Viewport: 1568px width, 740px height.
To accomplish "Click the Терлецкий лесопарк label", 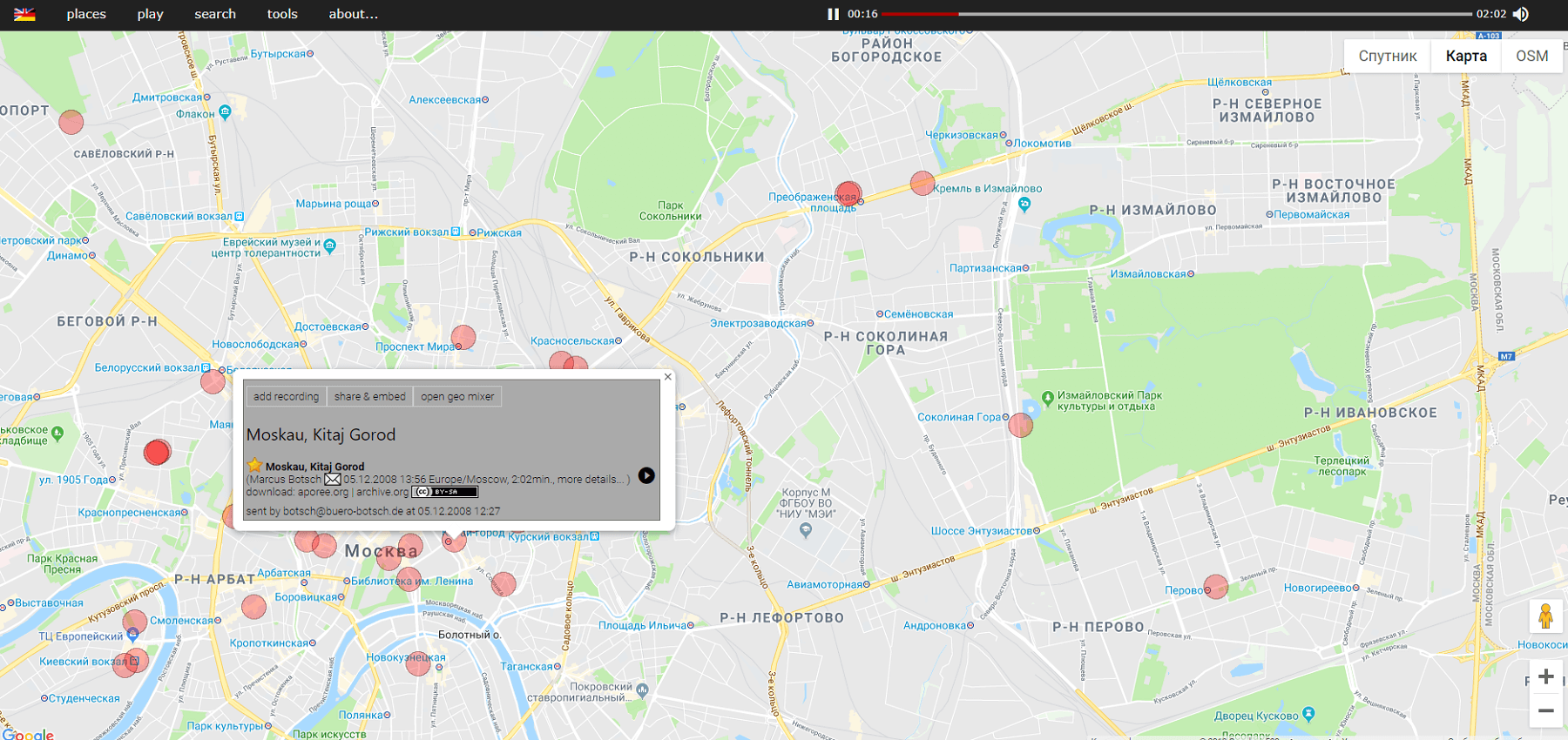I will tap(1342, 466).
